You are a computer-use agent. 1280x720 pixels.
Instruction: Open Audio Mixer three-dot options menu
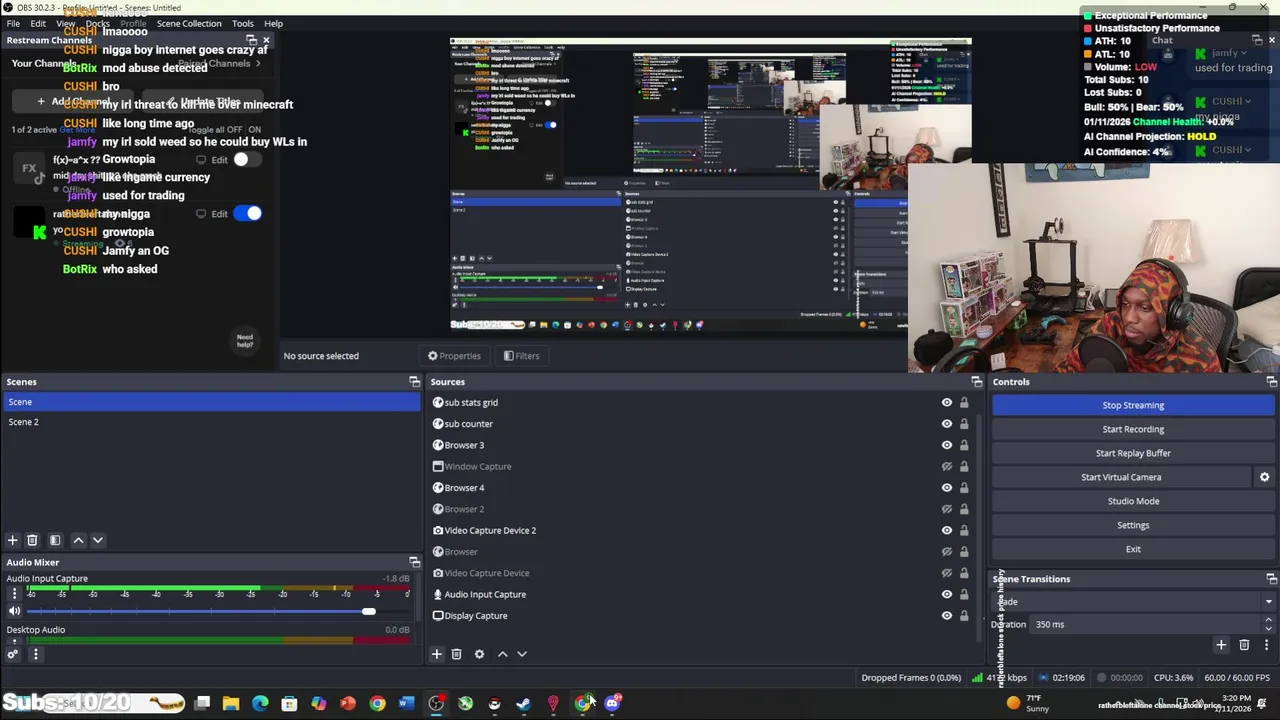(x=35, y=654)
